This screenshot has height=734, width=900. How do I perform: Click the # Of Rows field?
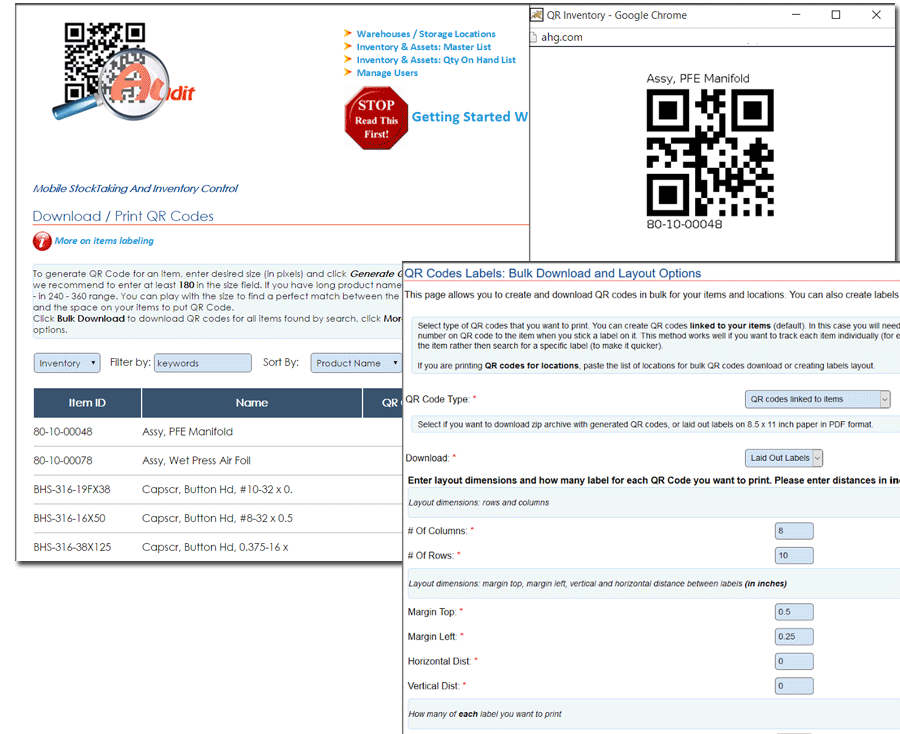click(x=794, y=556)
